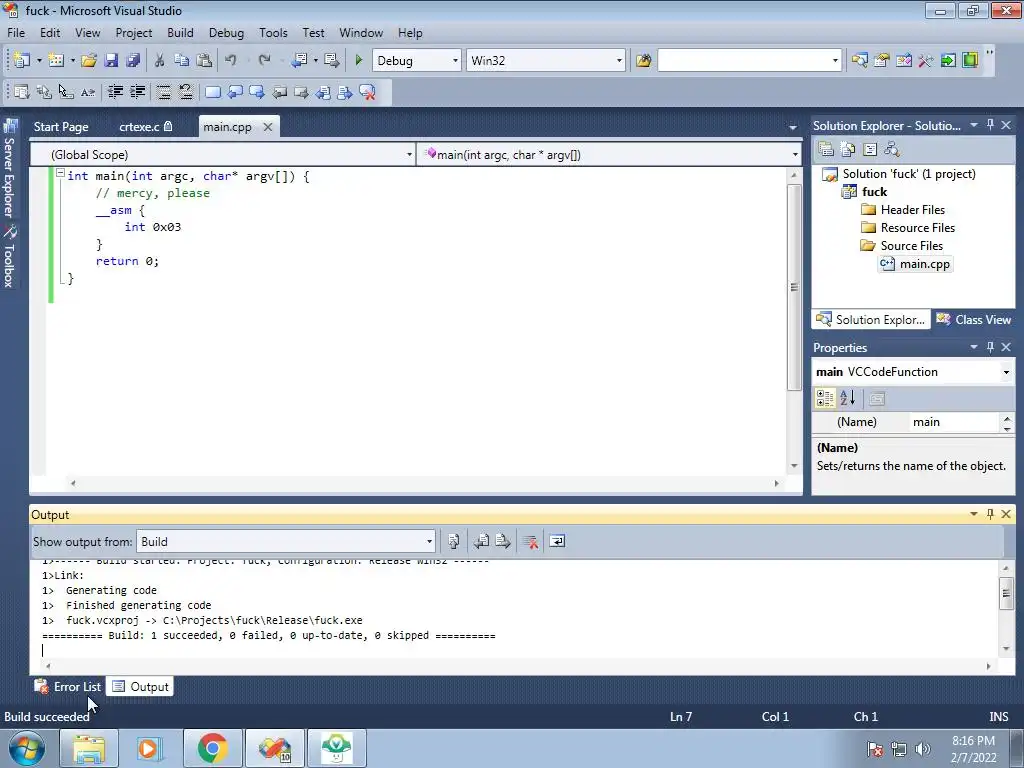Click the New Project toolbar icon
The image size is (1024, 768).
(x=22, y=61)
